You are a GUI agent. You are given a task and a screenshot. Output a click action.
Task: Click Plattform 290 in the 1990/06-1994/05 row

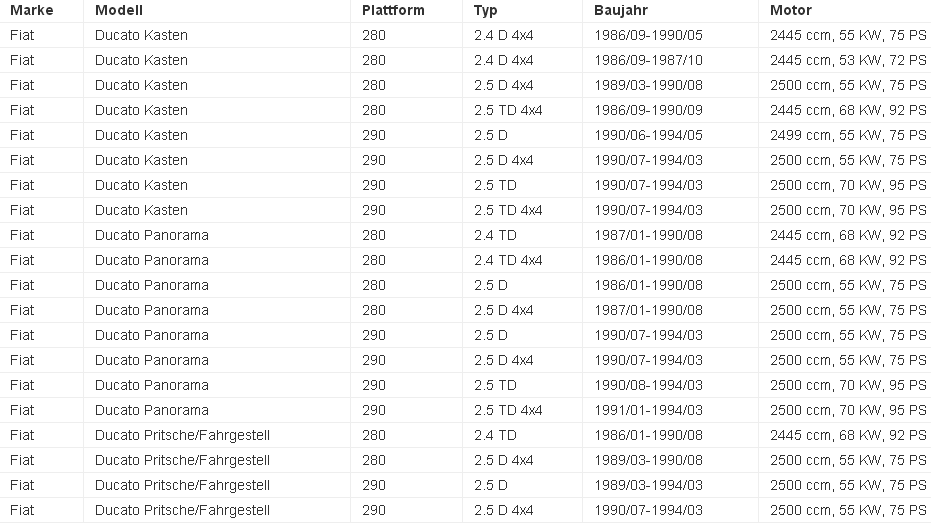(374, 135)
